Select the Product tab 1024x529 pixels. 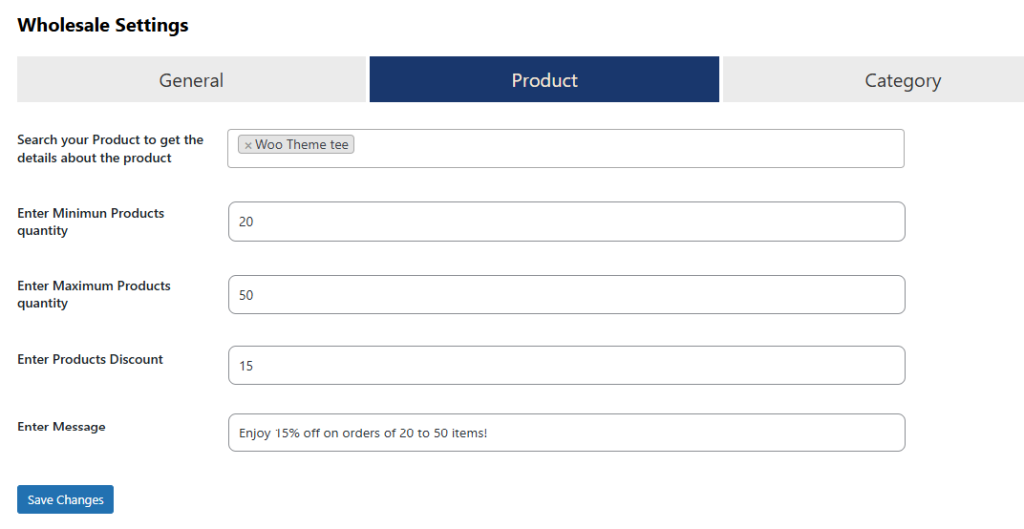pyautogui.click(x=544, y=80)
